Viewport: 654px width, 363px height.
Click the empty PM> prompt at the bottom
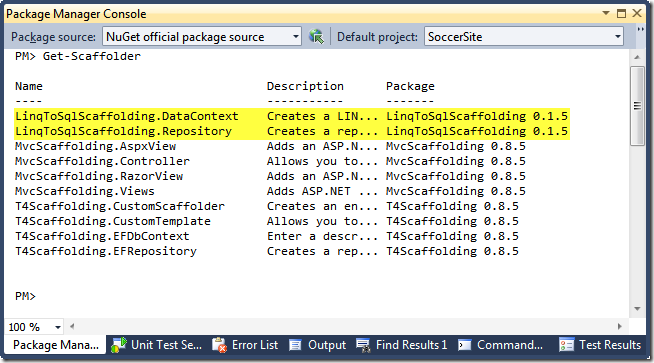pos(25,296)
